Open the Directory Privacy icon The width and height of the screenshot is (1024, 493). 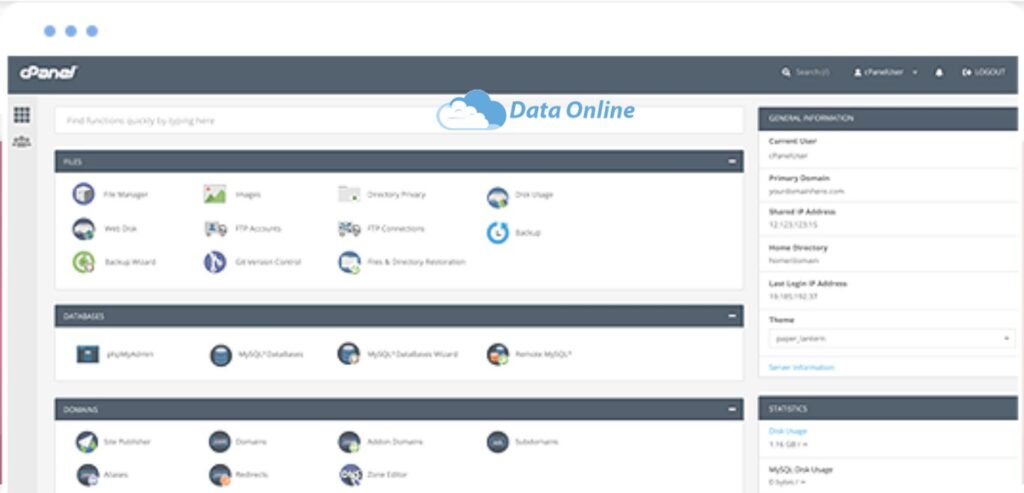coord(349,194)
